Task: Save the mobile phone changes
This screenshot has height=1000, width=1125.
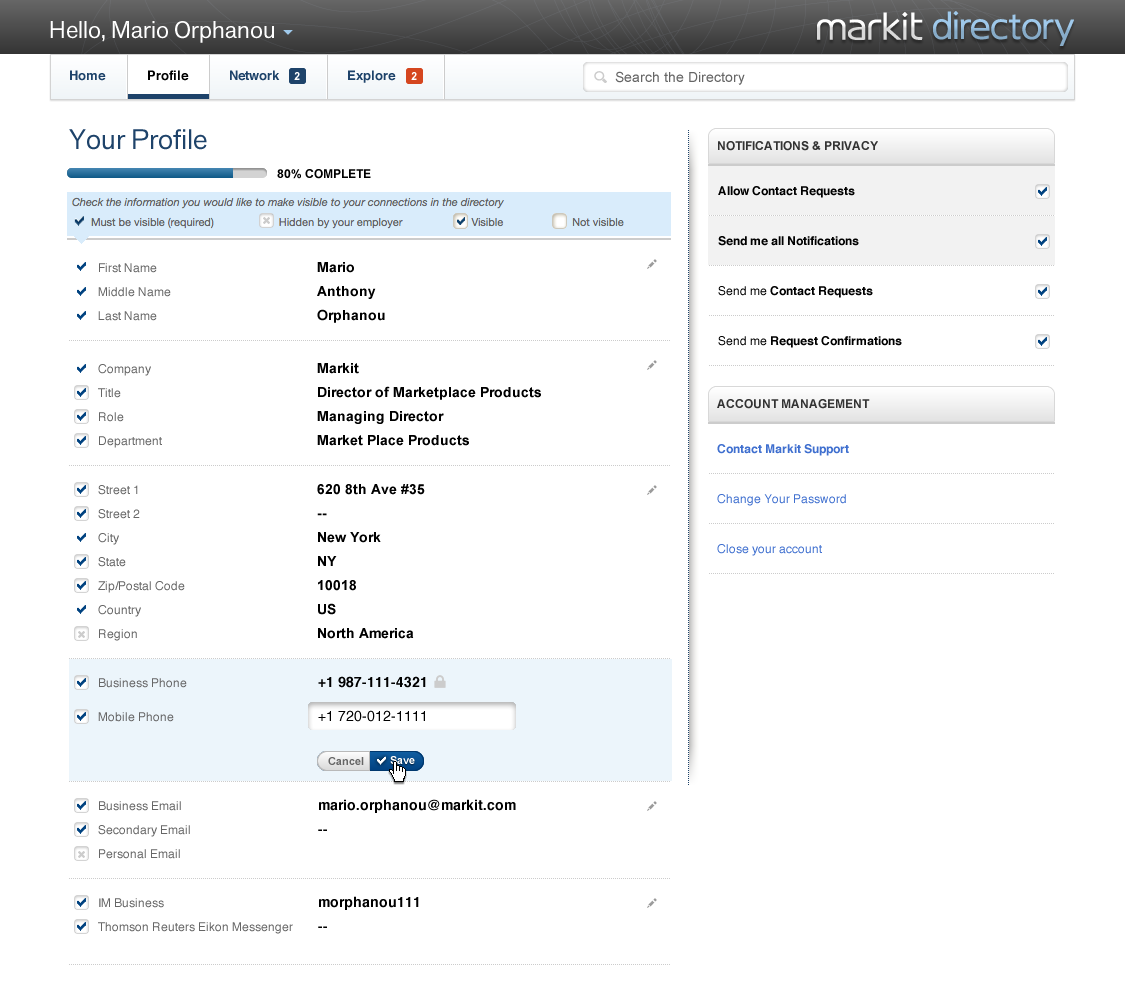Action: [x=397, y=761]
